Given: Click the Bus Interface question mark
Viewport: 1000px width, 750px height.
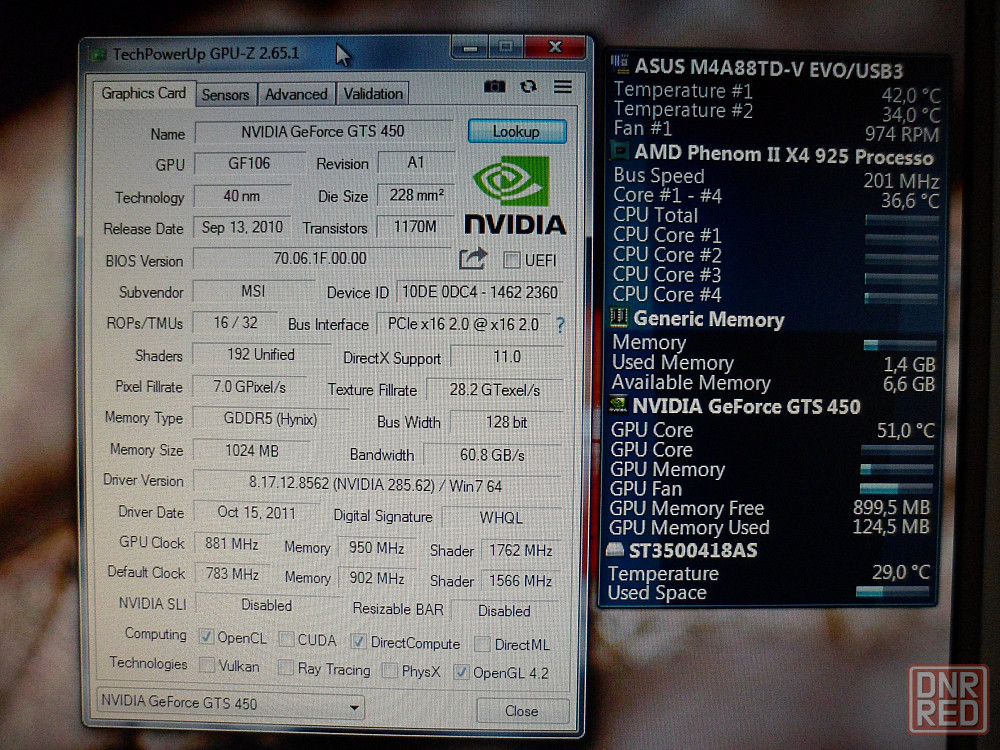Looking at the screenshot, I should pyautogui.click(x=560, y=325).
